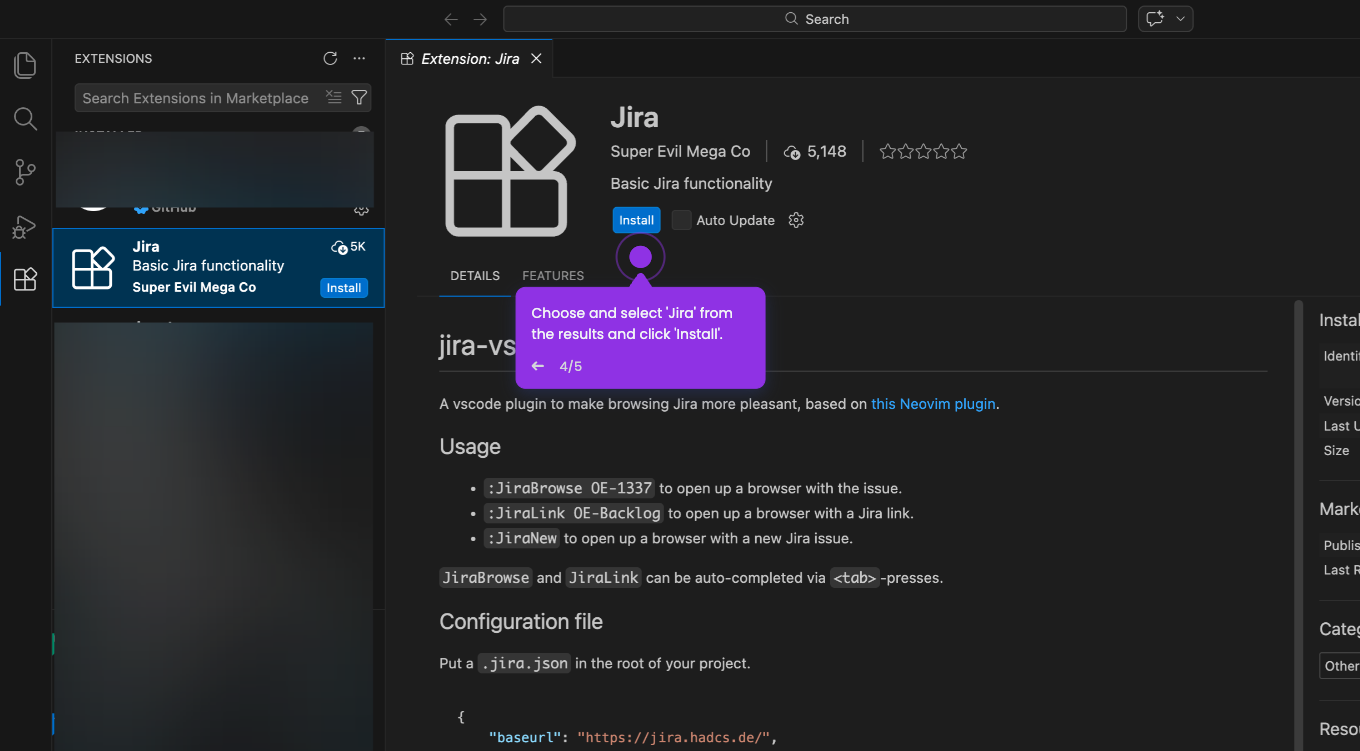Click the extension page vertical scrollbar
This screenshot has width=1360, height=751.
point(1299,525)
